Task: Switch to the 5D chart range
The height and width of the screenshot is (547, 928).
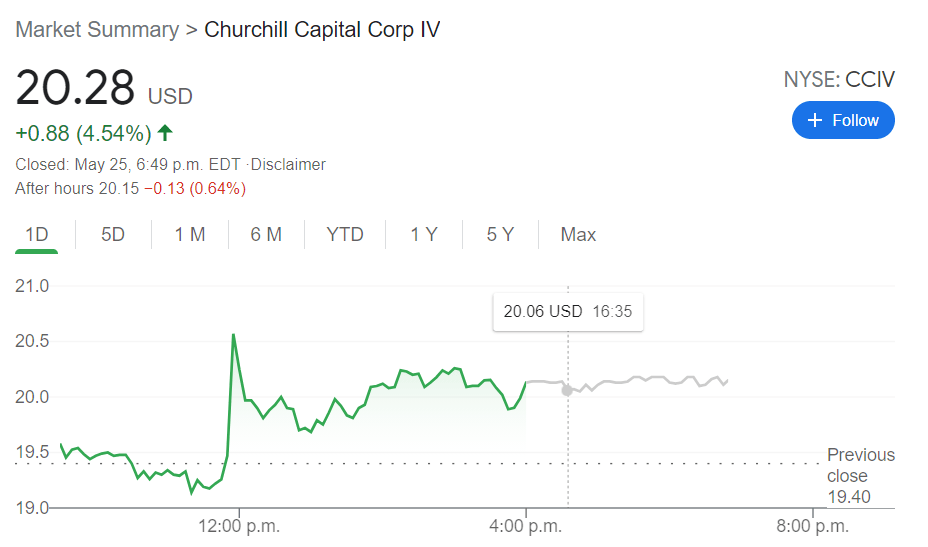Action: [113, 235]
